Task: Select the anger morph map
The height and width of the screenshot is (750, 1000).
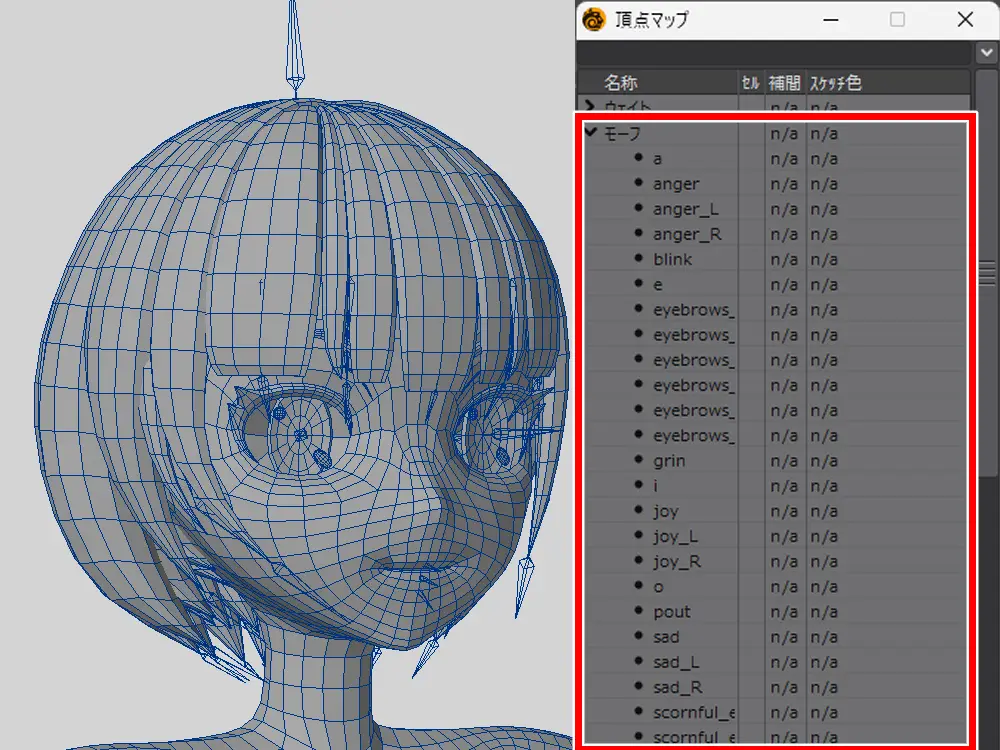Action: (676, 184)
